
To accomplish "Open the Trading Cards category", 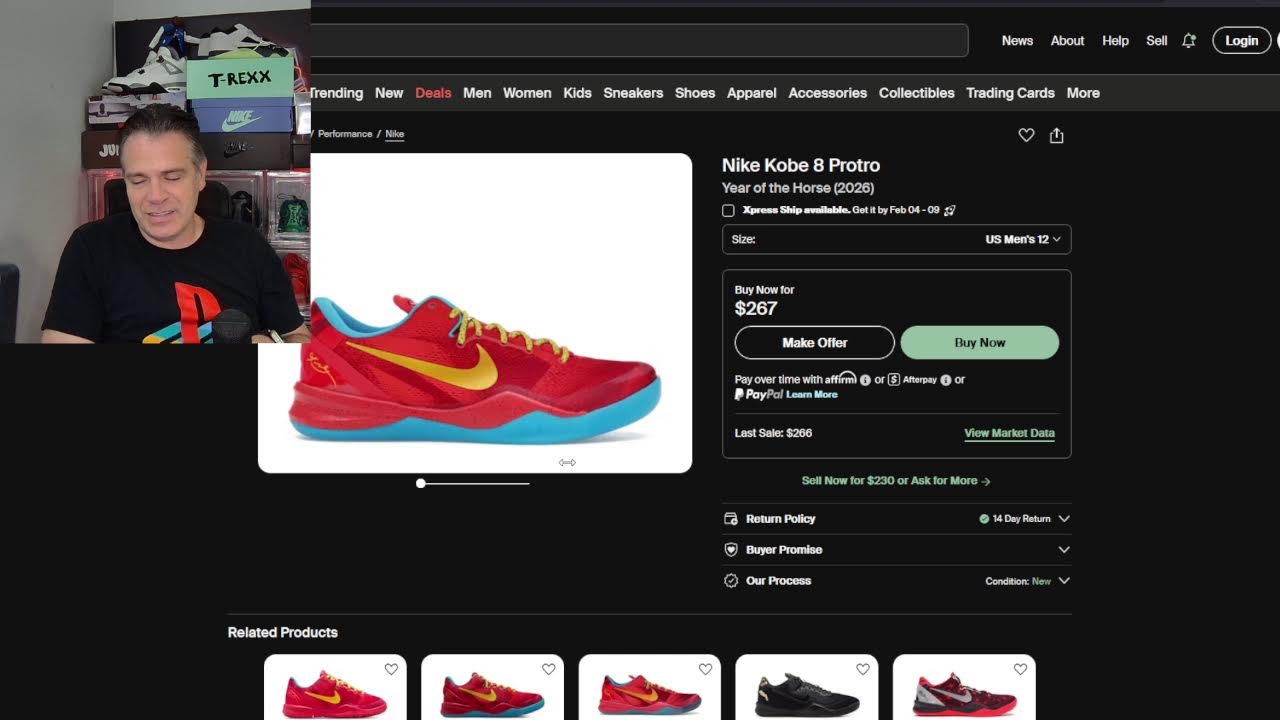I will tap(1010, 93).
